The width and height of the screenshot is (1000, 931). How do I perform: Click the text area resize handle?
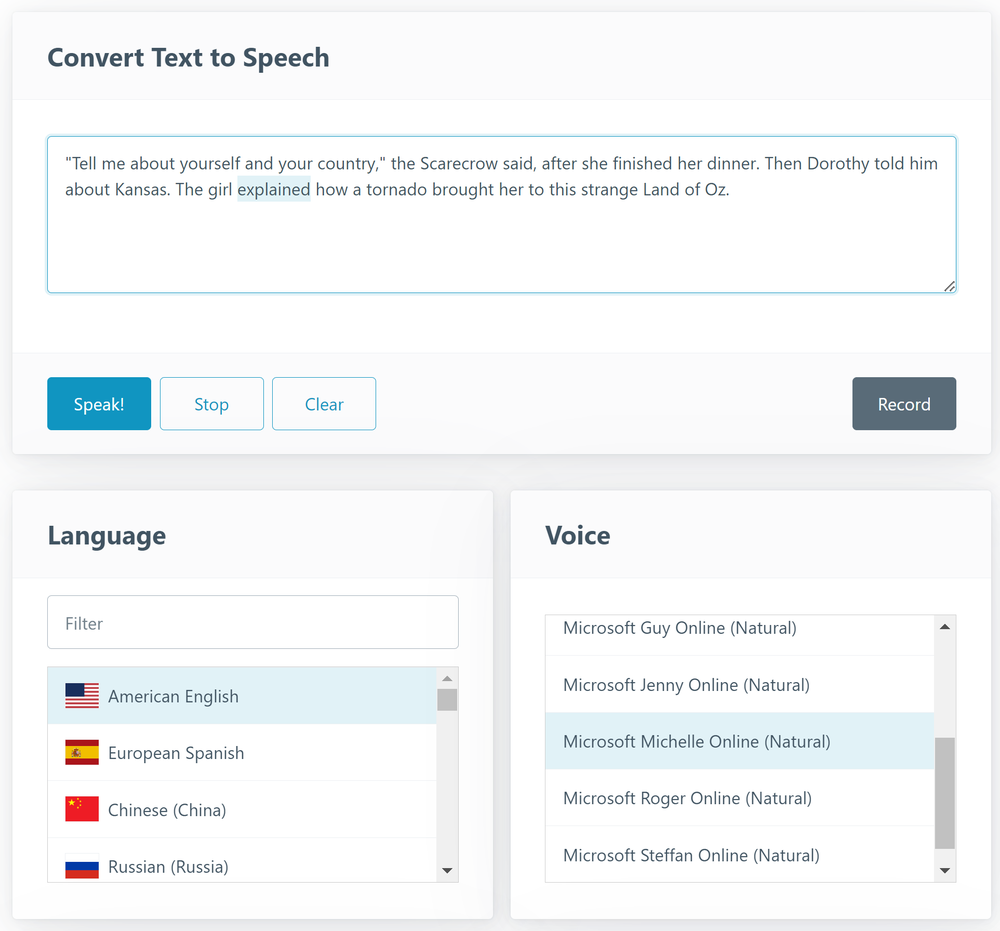950,286
